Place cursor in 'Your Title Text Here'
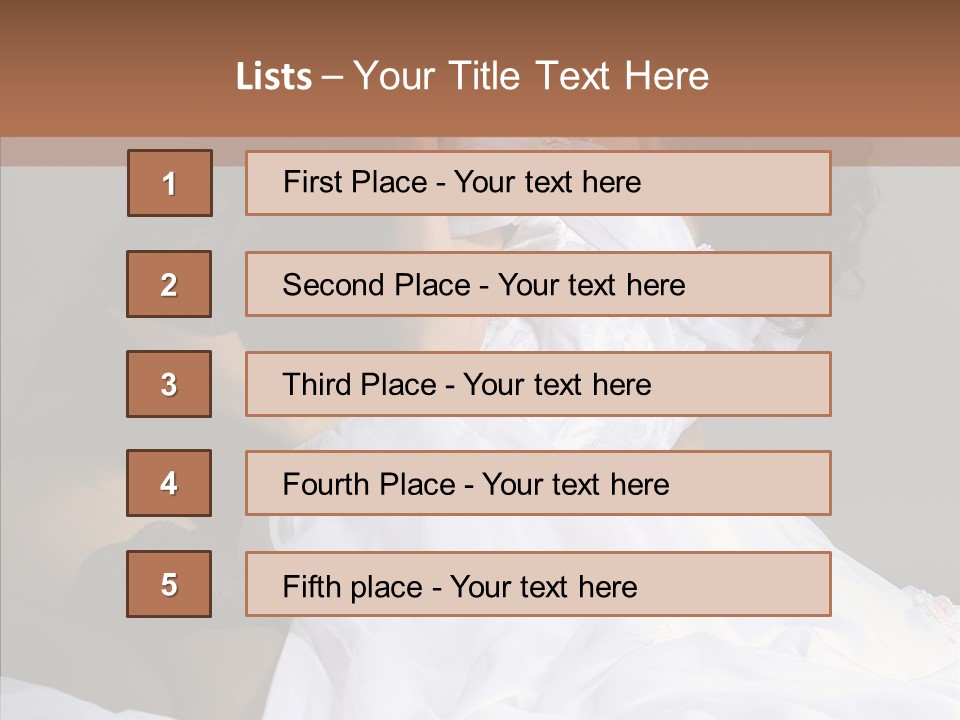Image resolution: width=960 pixels, height=720 pixels. tap(531, 77)
